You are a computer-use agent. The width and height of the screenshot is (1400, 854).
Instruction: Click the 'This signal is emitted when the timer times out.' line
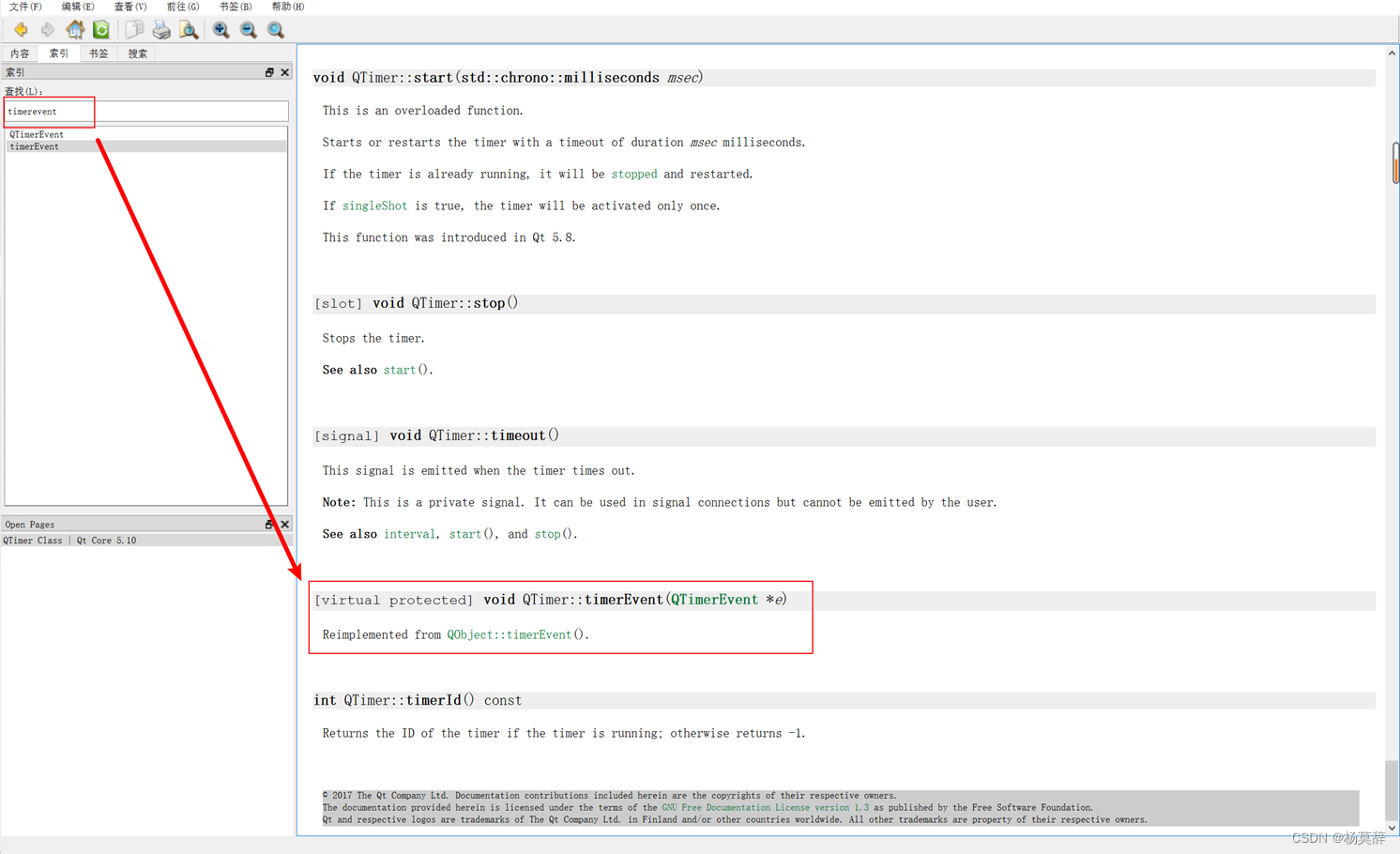pyautogui.click(x=479, y=471)
